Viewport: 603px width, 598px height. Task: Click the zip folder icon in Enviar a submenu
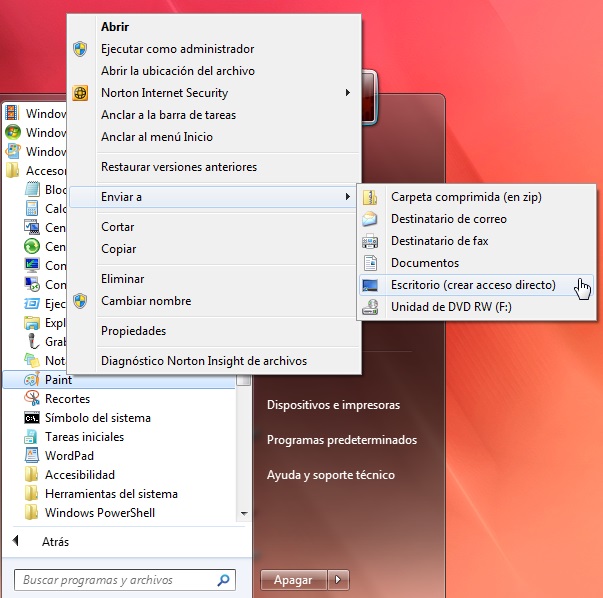(x=370, y=197)
